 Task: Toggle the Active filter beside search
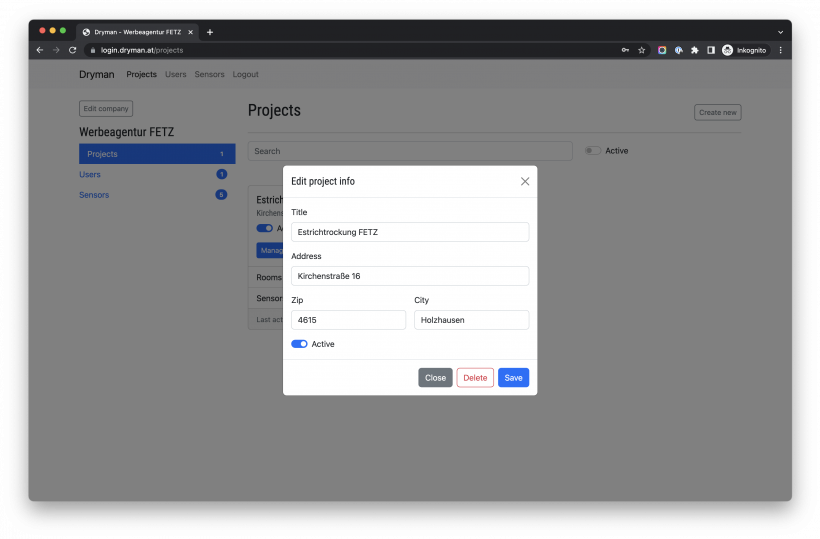point(593,151)
